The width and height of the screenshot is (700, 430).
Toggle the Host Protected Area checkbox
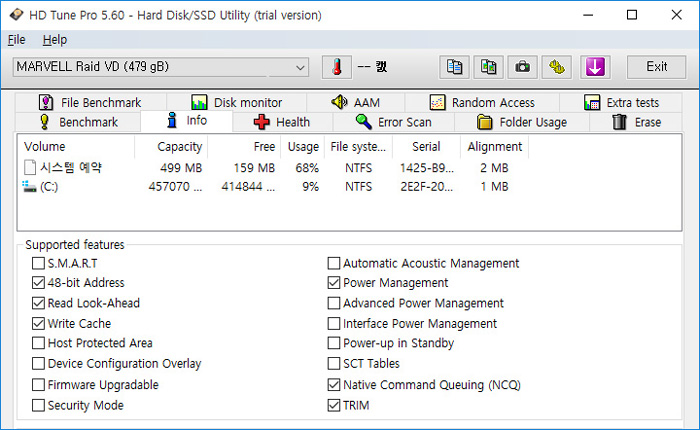click(38, 343)
